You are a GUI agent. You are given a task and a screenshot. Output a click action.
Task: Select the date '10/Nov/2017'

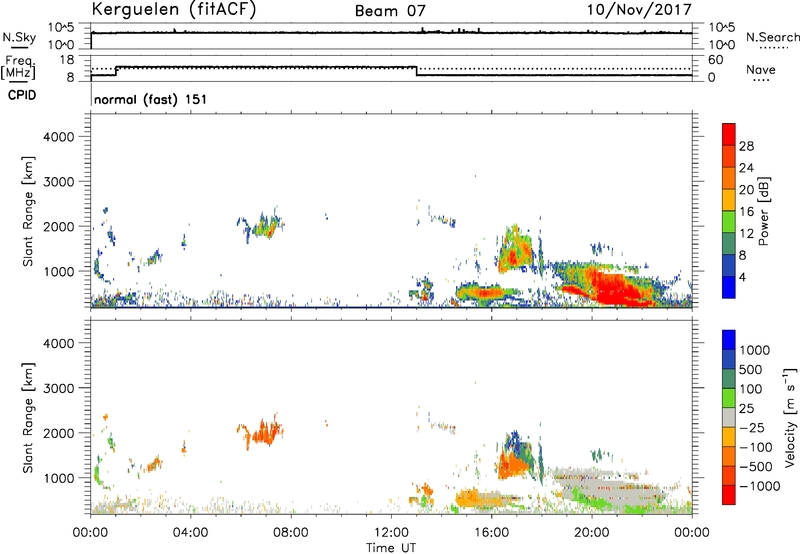click(639, 9)
